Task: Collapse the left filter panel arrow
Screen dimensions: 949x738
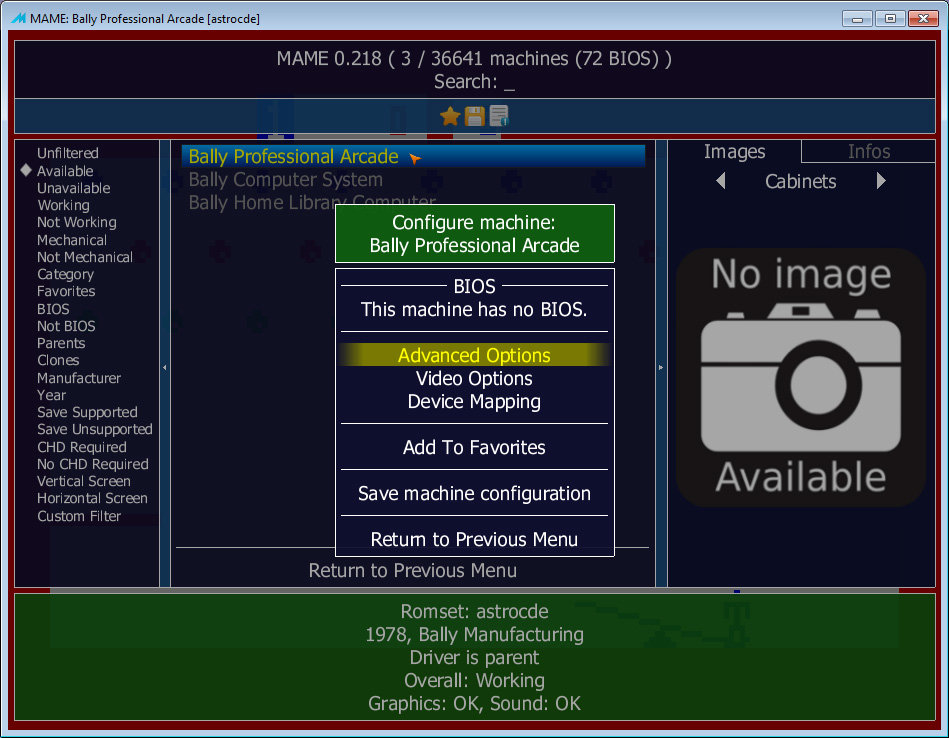Action: (x=165, y=367)
